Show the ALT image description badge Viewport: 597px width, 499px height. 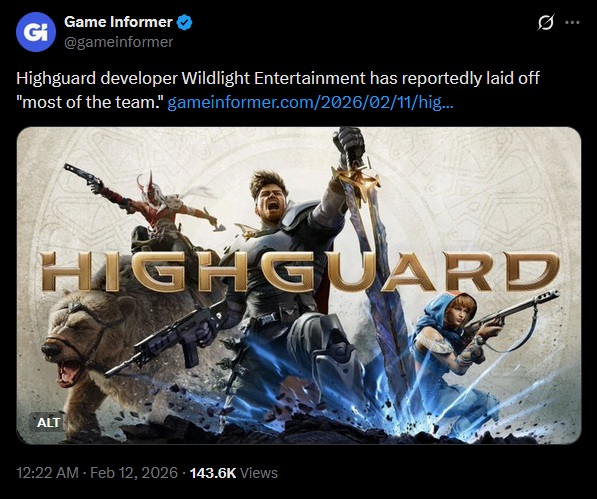(48, 422)
